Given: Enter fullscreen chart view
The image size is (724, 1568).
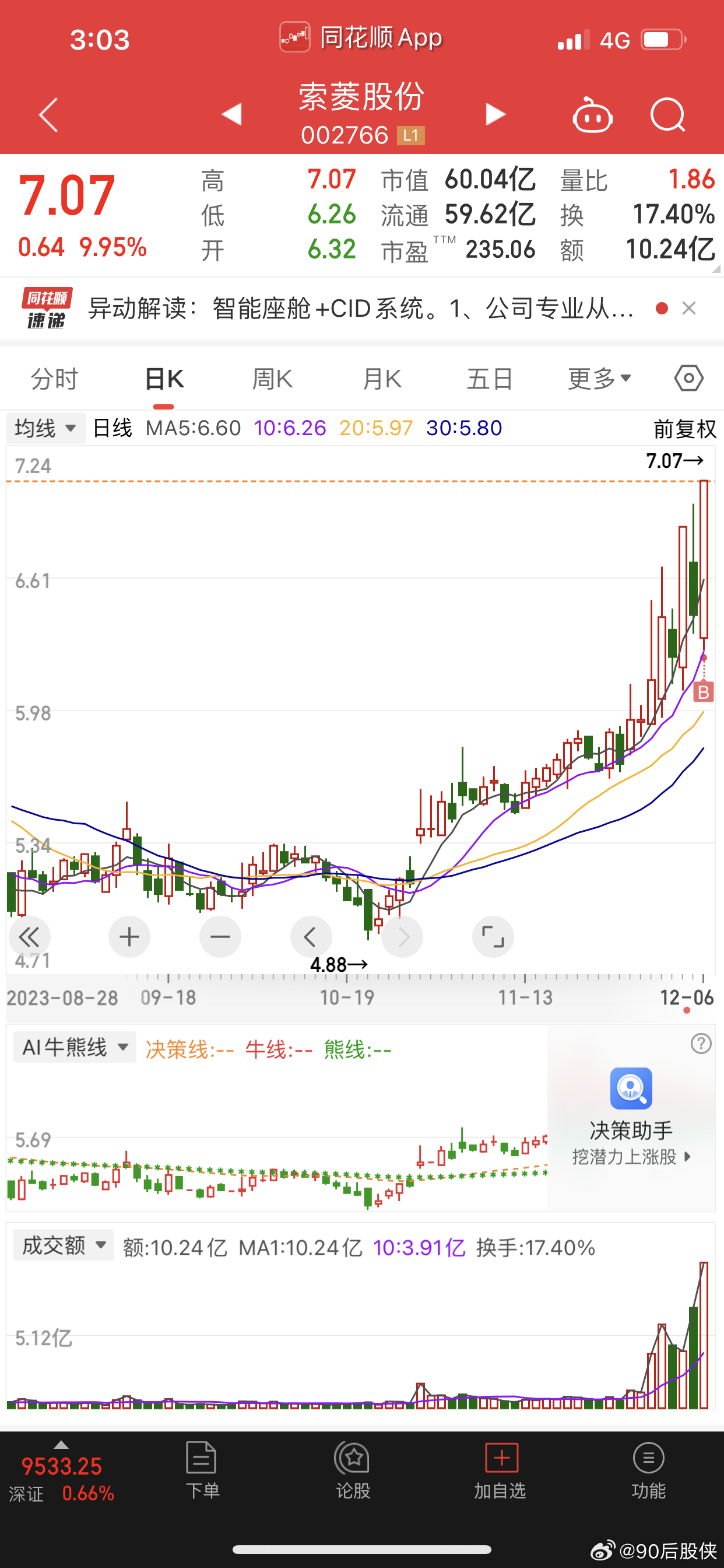Looking at the screenshot, I should pyautogui.click(x=493, y=937).
